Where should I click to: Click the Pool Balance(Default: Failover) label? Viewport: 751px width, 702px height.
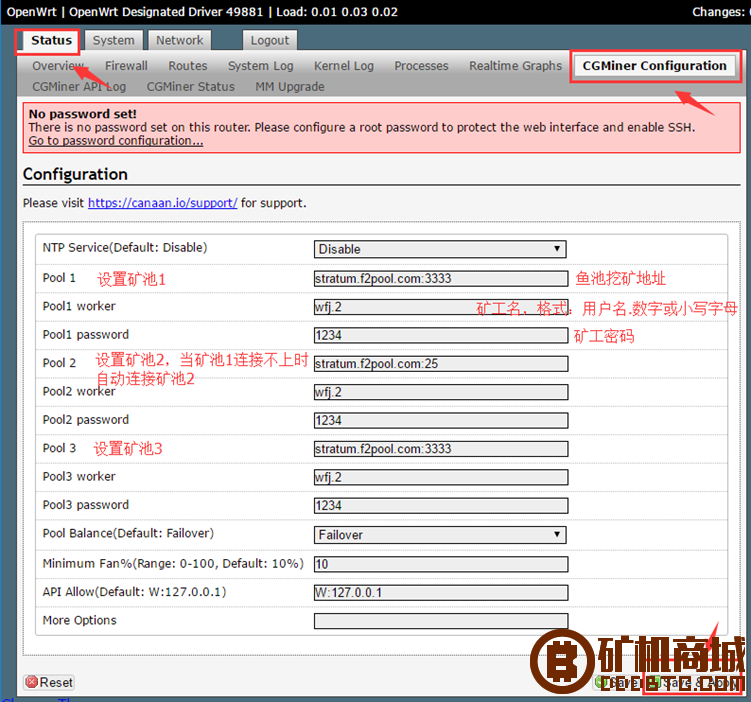[x=128, y=533]
